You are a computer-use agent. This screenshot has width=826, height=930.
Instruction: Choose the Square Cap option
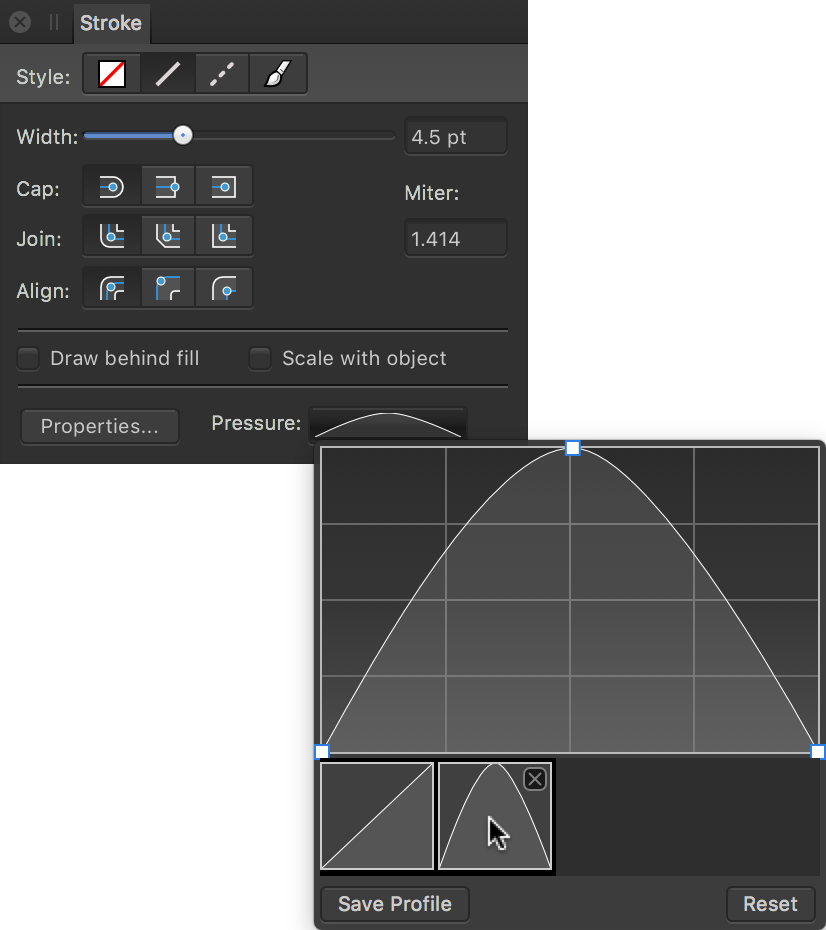[x=224, y=187]
